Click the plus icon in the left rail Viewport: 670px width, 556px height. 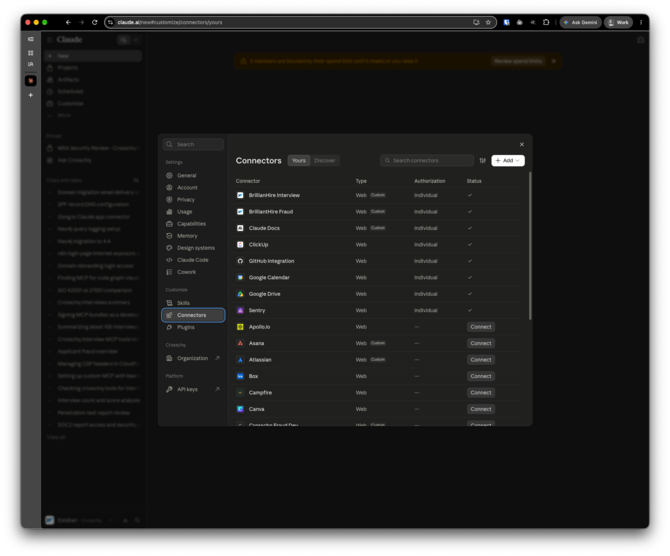pos(31,95)
